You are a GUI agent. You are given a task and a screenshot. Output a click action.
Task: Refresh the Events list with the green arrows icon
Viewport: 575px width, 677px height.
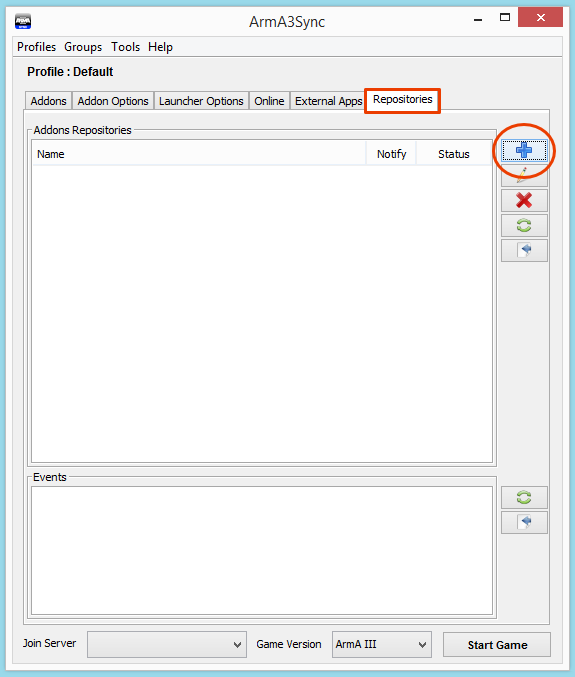click(x=524, y=497)
